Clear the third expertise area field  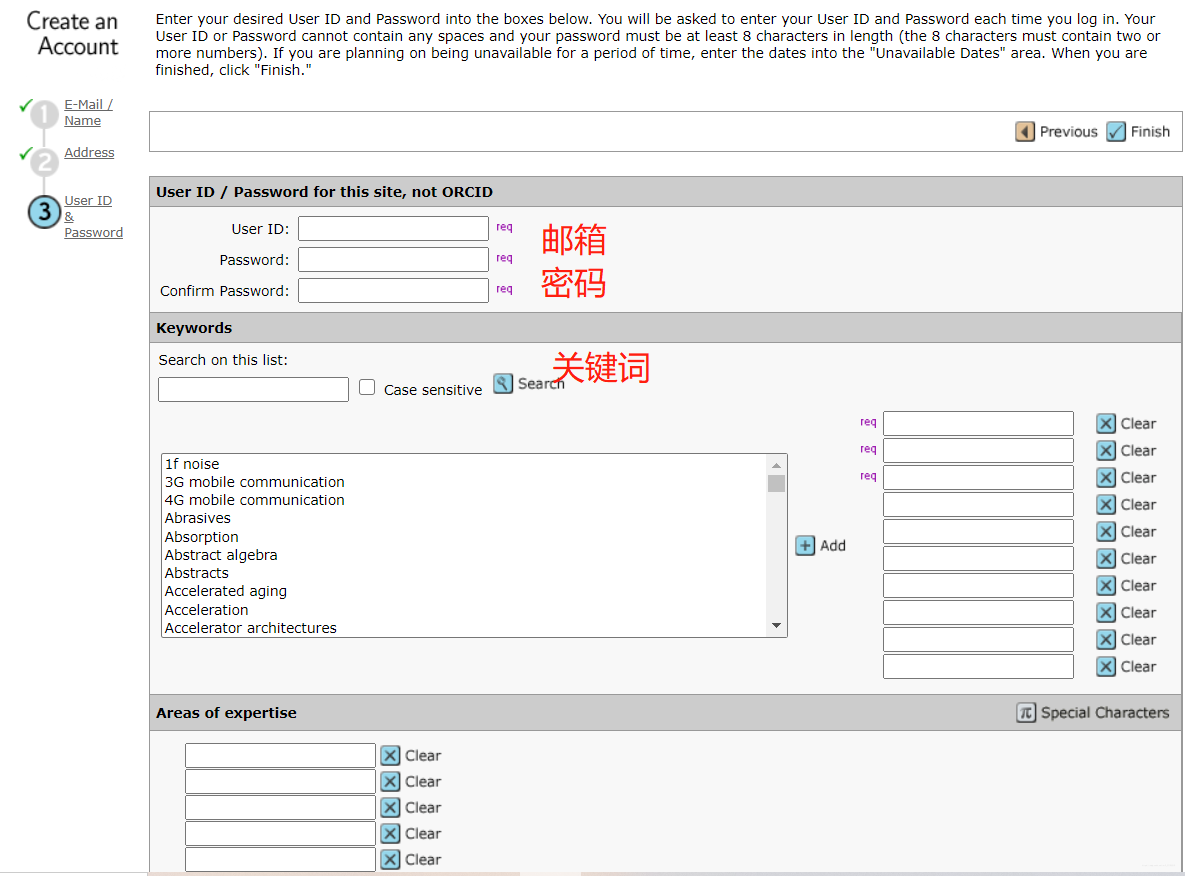pos(390,808)
